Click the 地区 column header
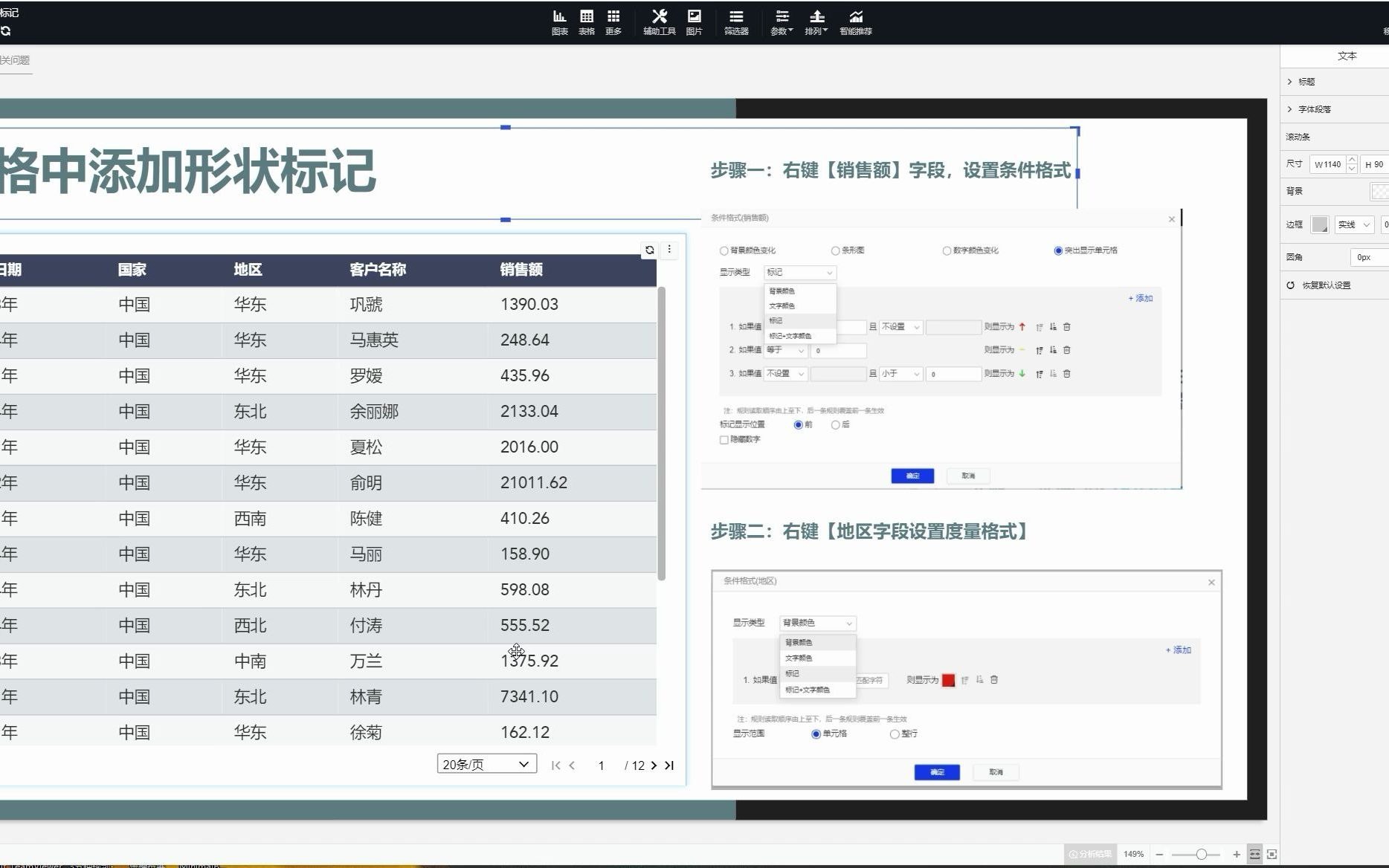This screenshot has height=868, width=1389. 248,270
